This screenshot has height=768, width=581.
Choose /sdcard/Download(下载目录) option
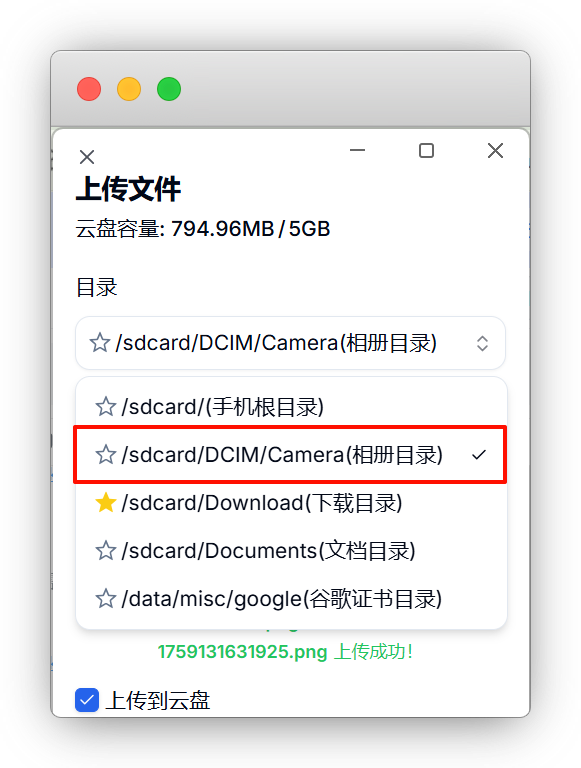290,503
